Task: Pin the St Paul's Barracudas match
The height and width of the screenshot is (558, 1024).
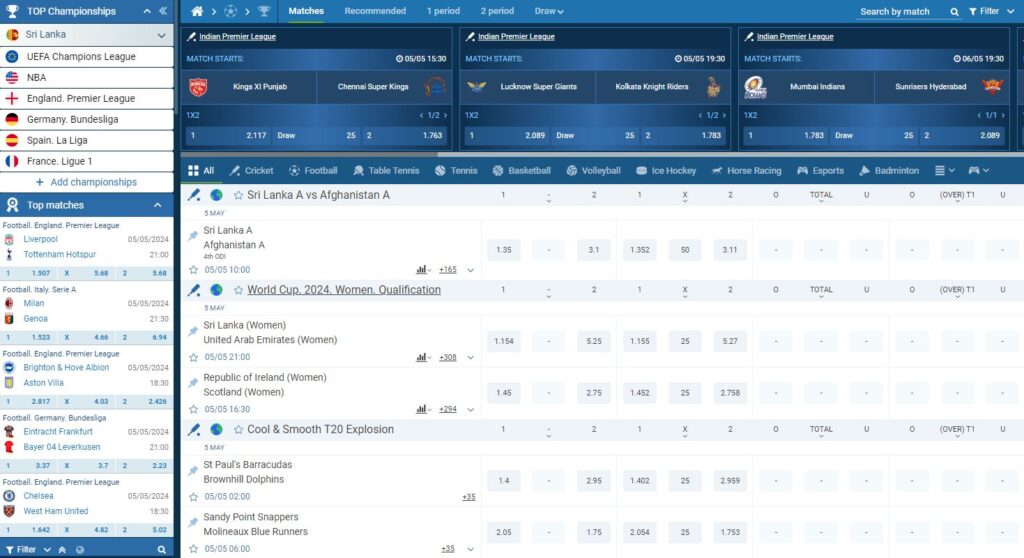Action: pos(193,470)
